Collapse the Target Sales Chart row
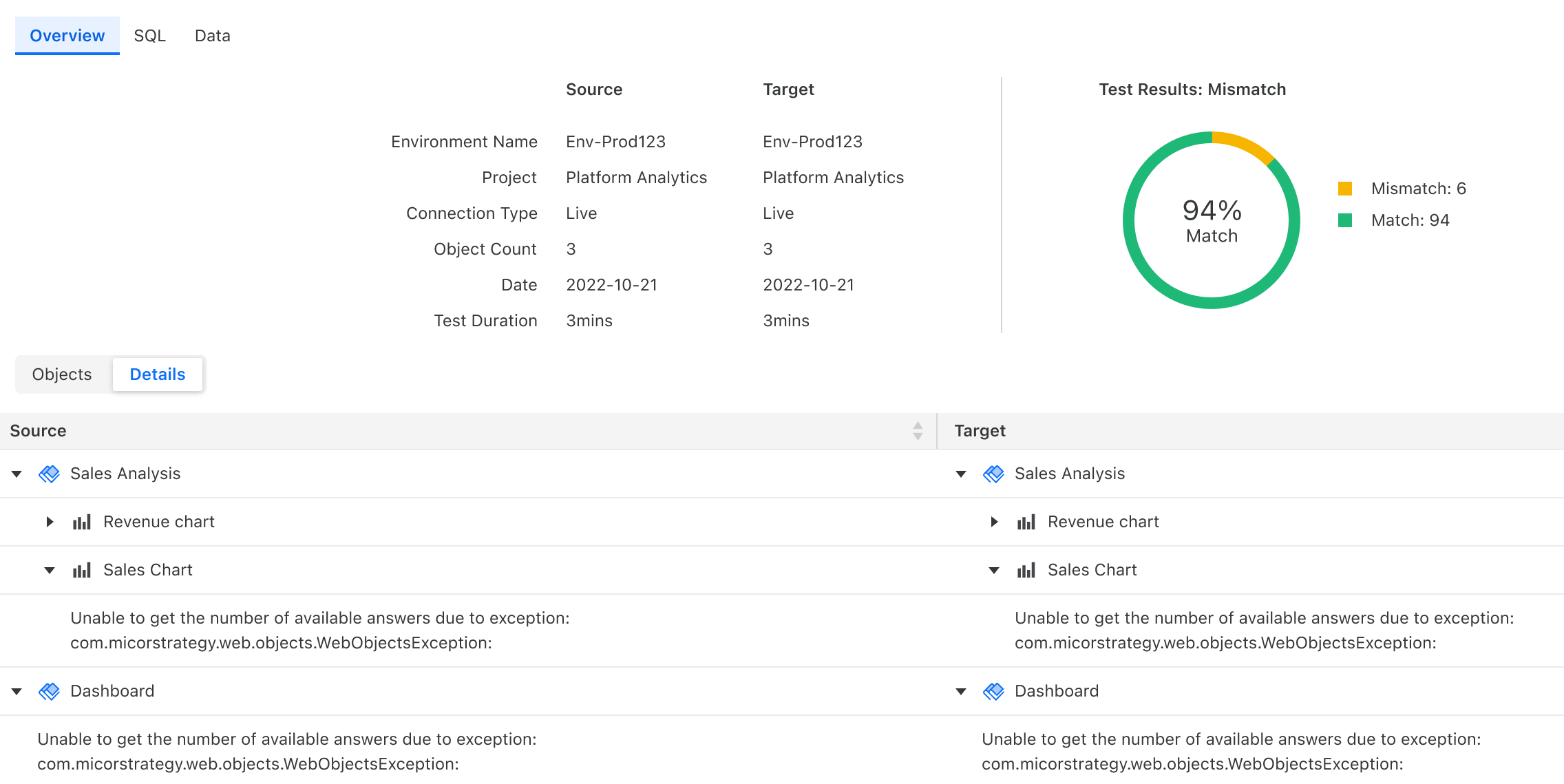1564x784 pixels. pyautogui.click(x=994, y=570)
